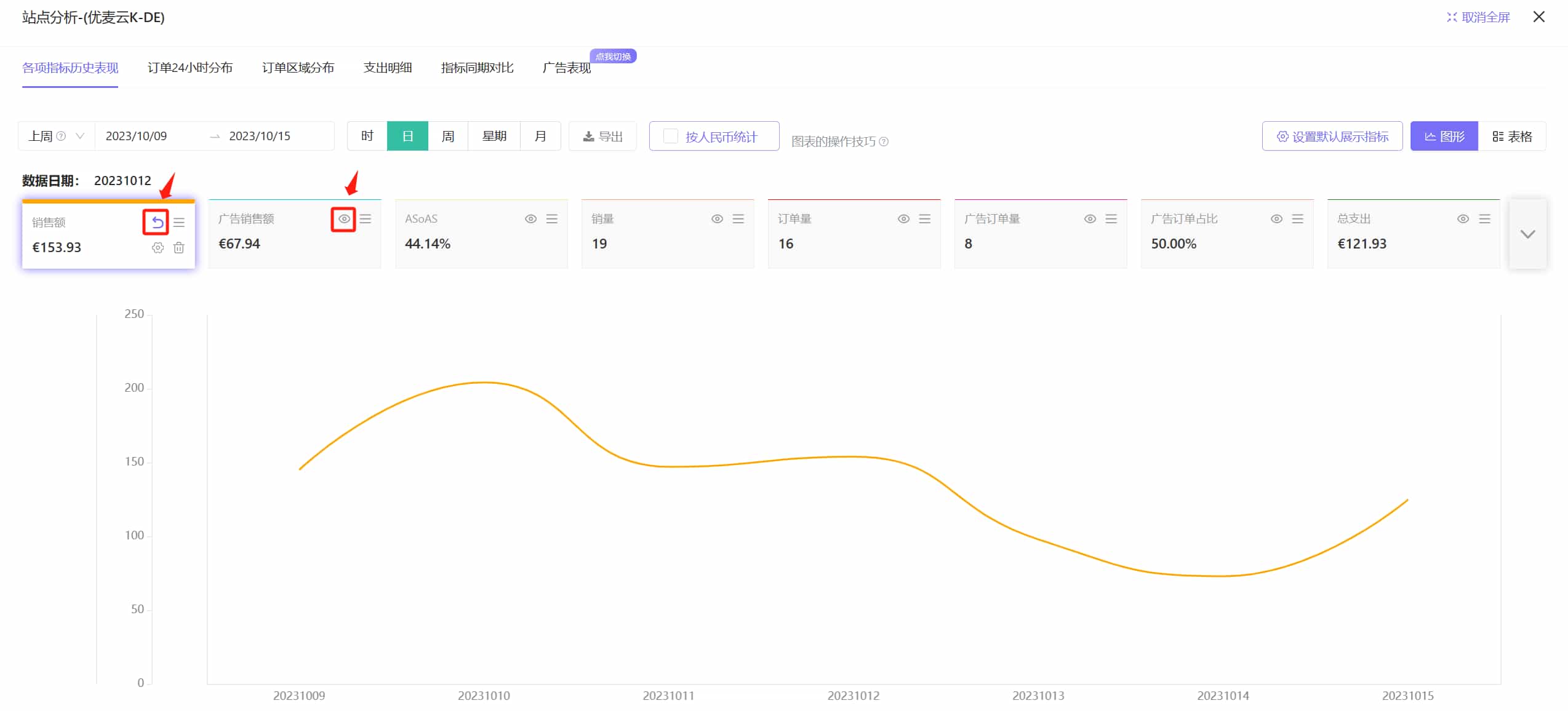This screenshot has height=711, width=1568.
Task: Select the 日 daily granularity
Action: [x=407, y=136]
